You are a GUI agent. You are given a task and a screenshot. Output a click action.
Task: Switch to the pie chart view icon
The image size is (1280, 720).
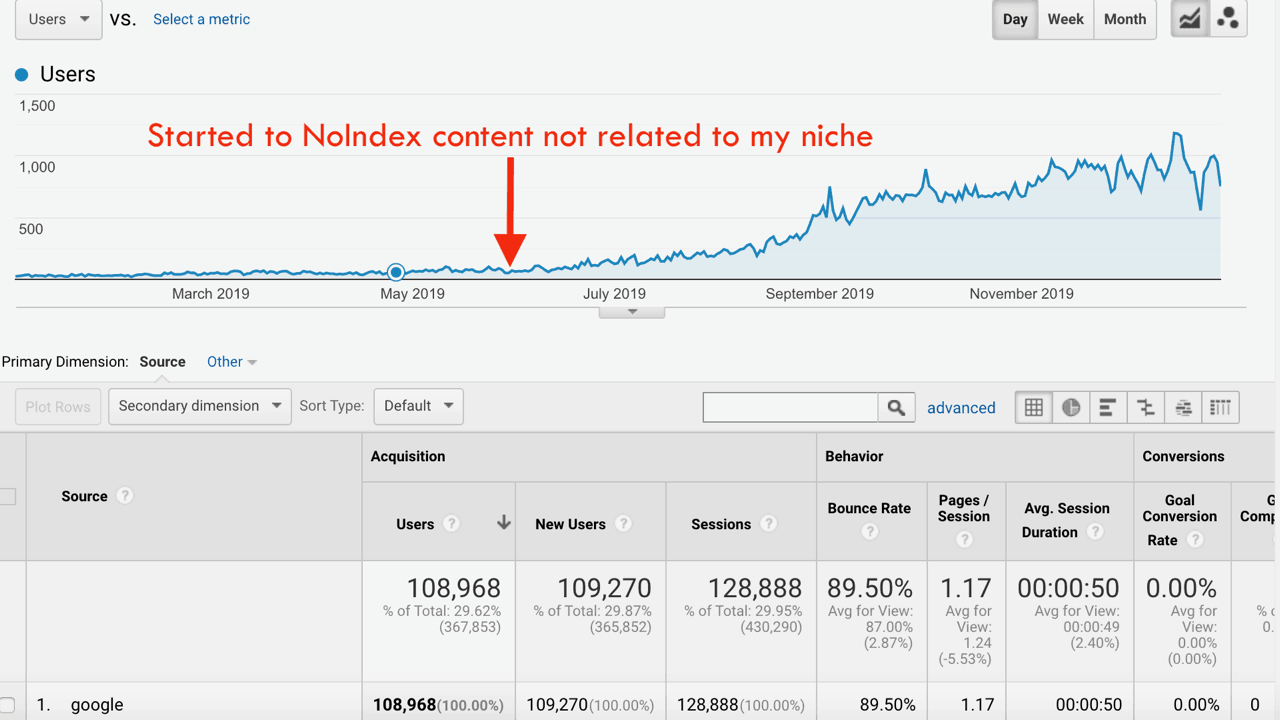[x=1071, y=407]
